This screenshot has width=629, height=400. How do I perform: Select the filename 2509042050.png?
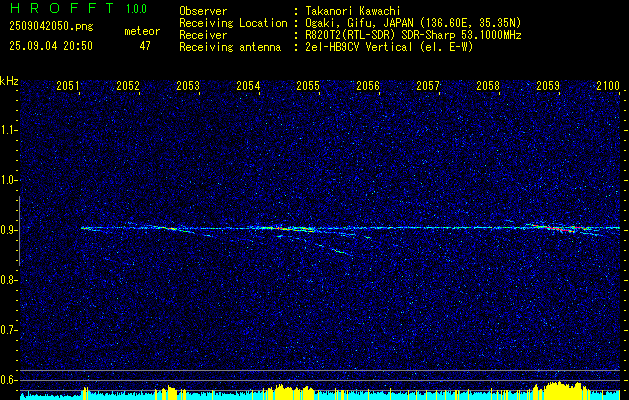pos(51,27)
